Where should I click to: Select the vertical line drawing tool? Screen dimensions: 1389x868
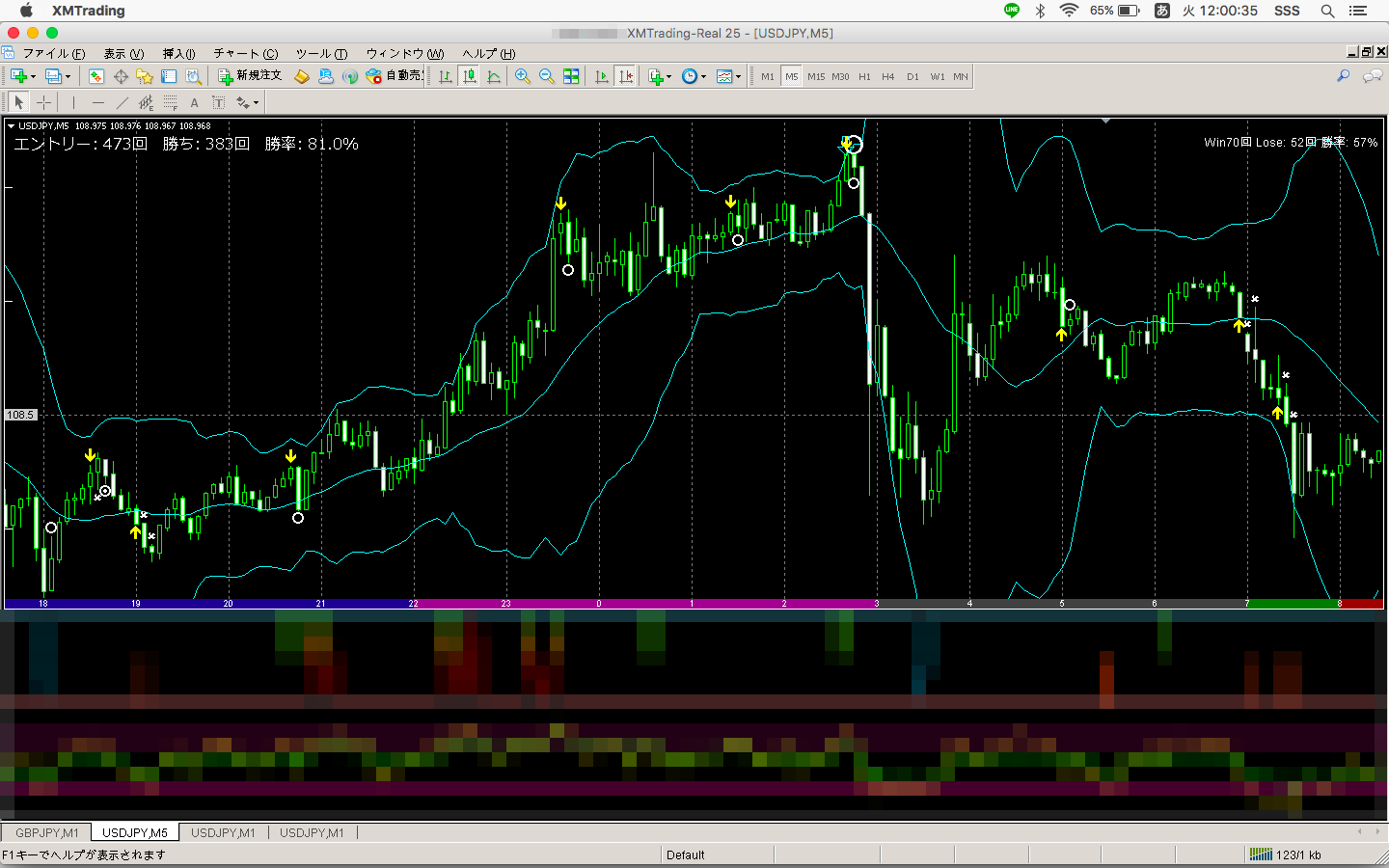[73, 102]
